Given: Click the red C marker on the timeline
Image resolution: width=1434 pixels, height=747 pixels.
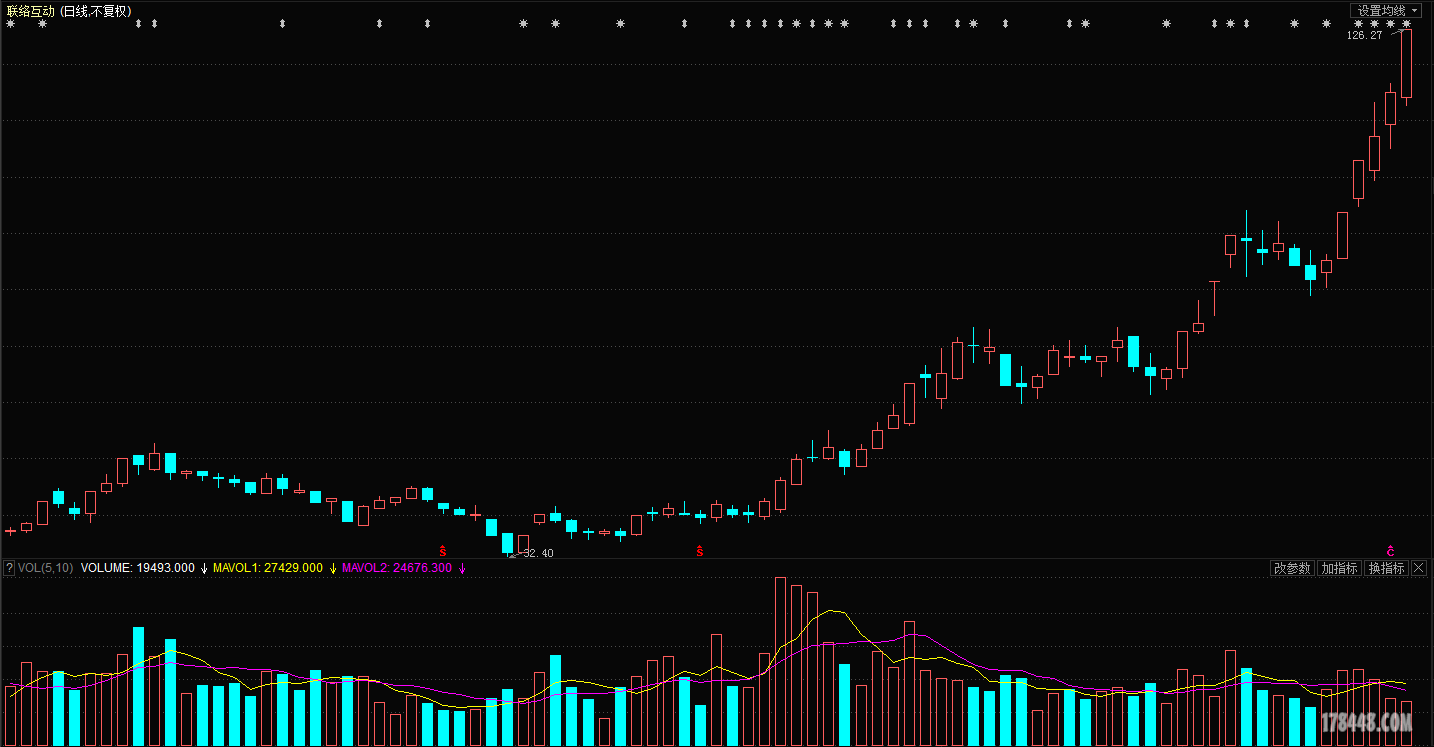Looking at the screenshot, I should coord(1390,550).
